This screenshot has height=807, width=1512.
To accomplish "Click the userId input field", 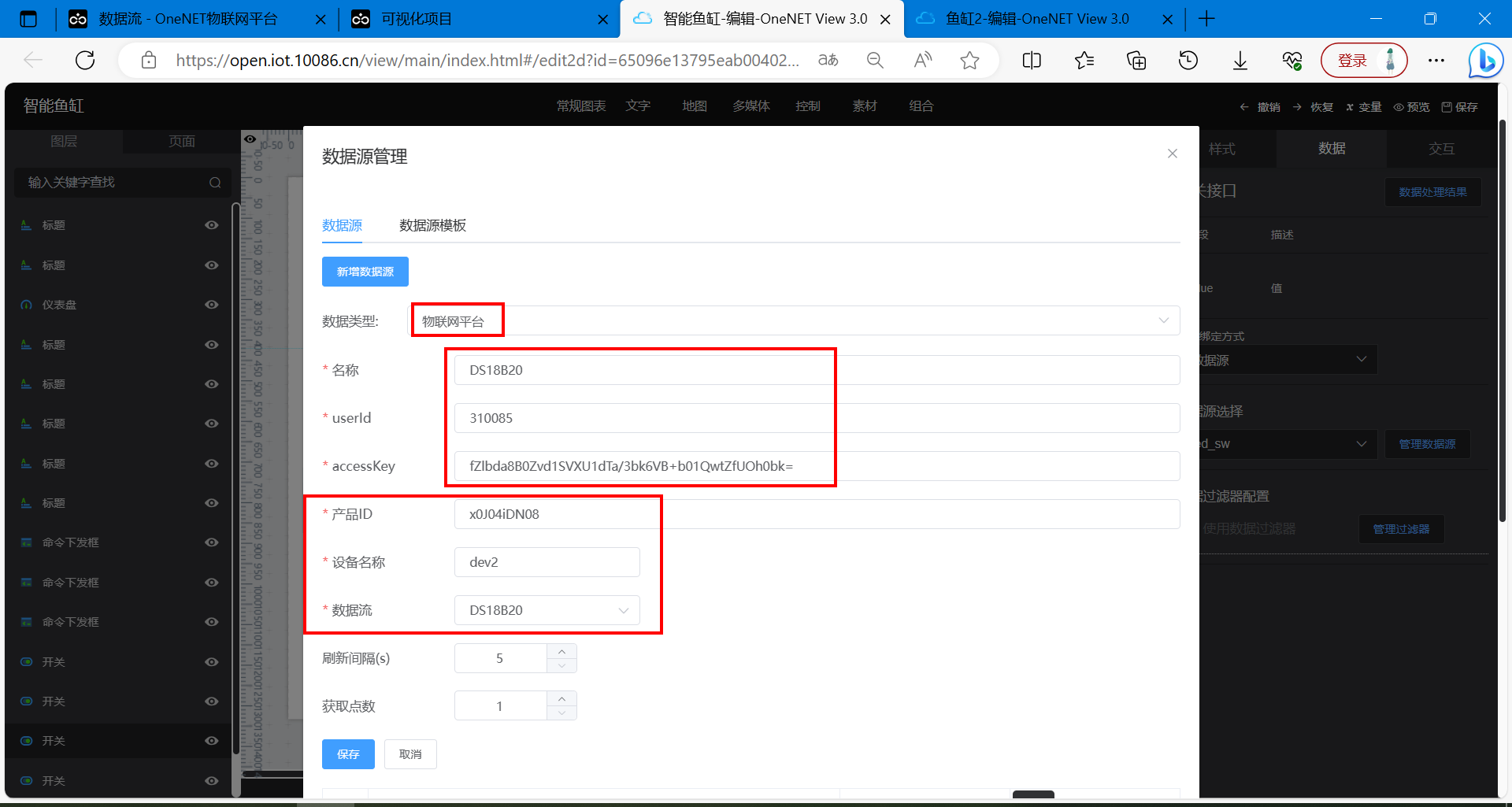I will 817,418.
